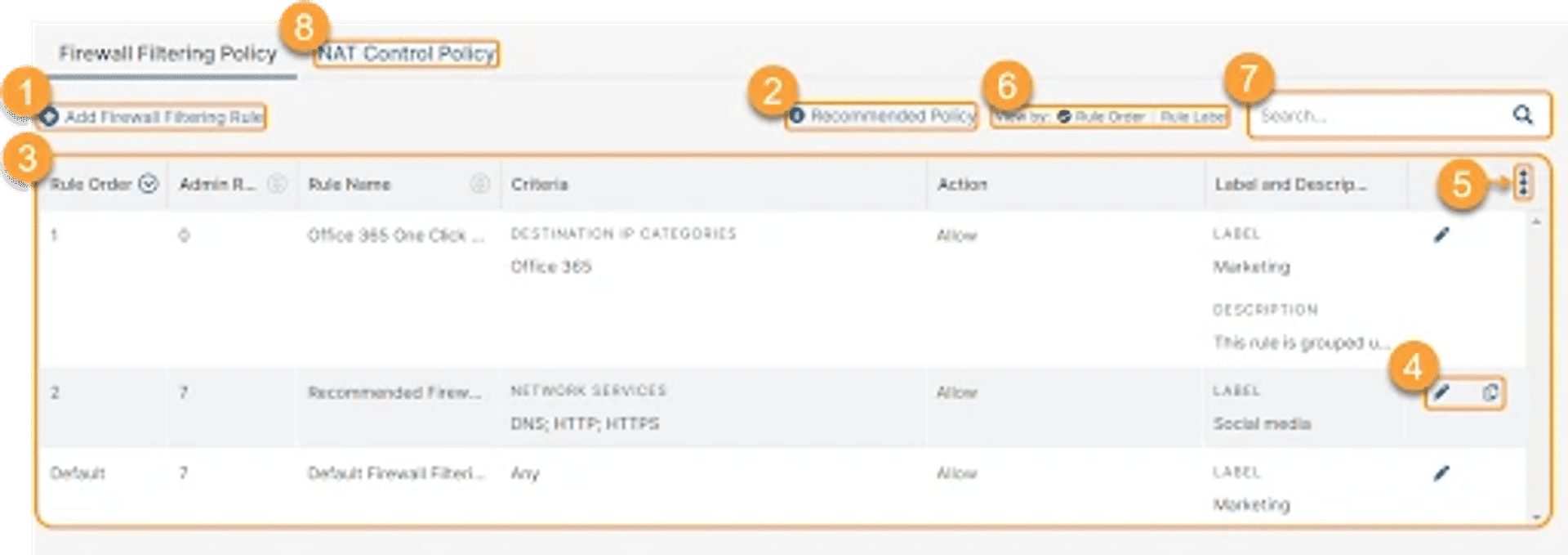The image size is (1568, 555).
Task: Open the Recommended Policy info icon
Action: (x=797, y=115)
